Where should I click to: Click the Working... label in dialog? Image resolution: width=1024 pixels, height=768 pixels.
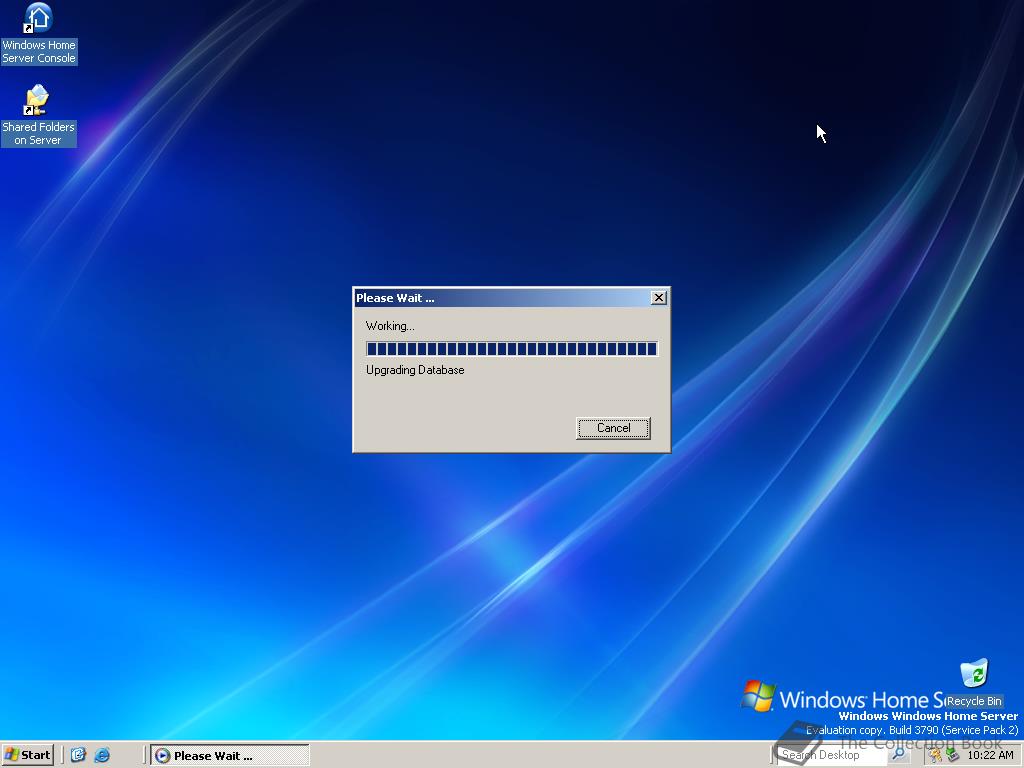point(390,326)
